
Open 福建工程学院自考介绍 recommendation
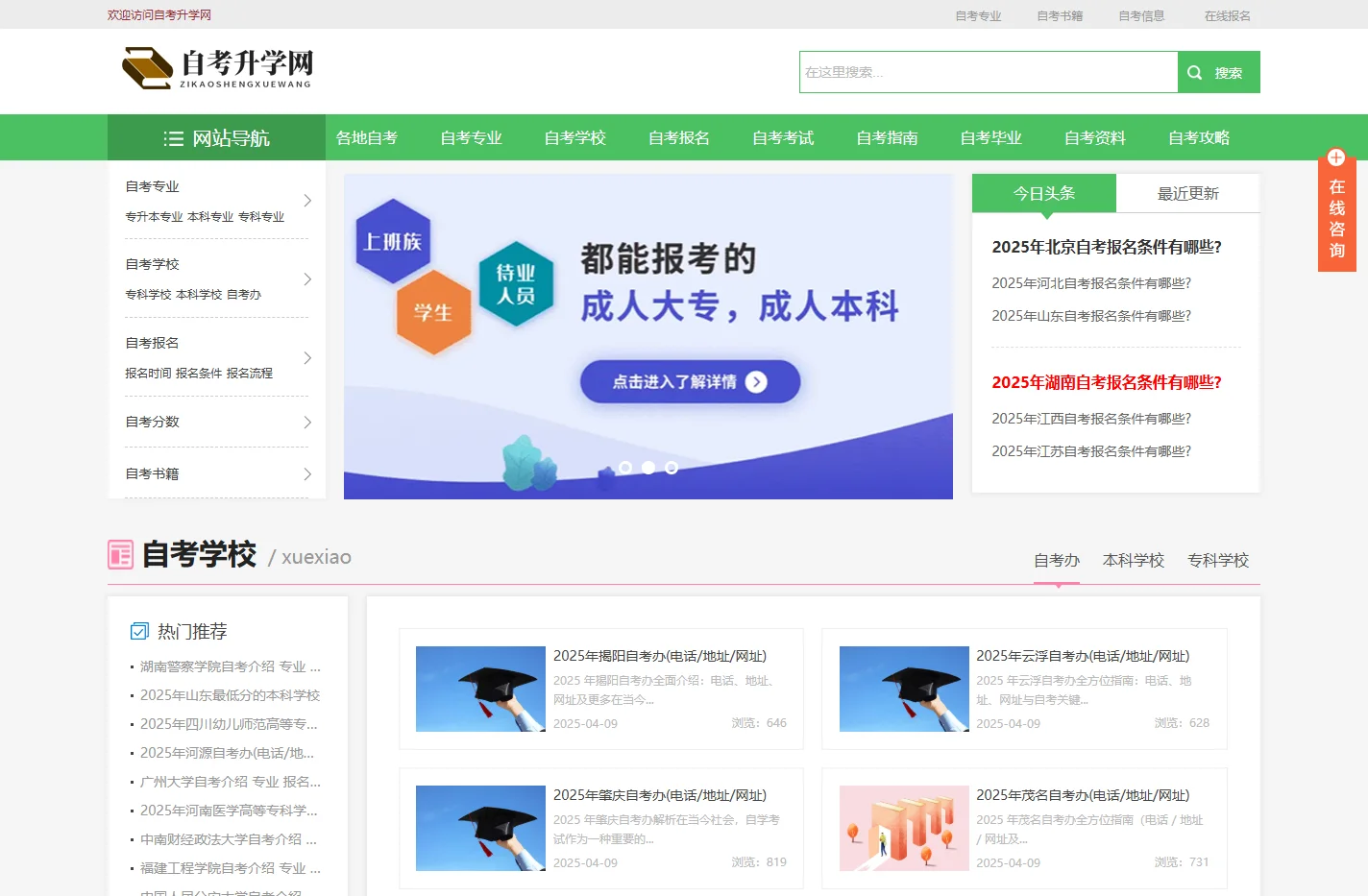231,868
